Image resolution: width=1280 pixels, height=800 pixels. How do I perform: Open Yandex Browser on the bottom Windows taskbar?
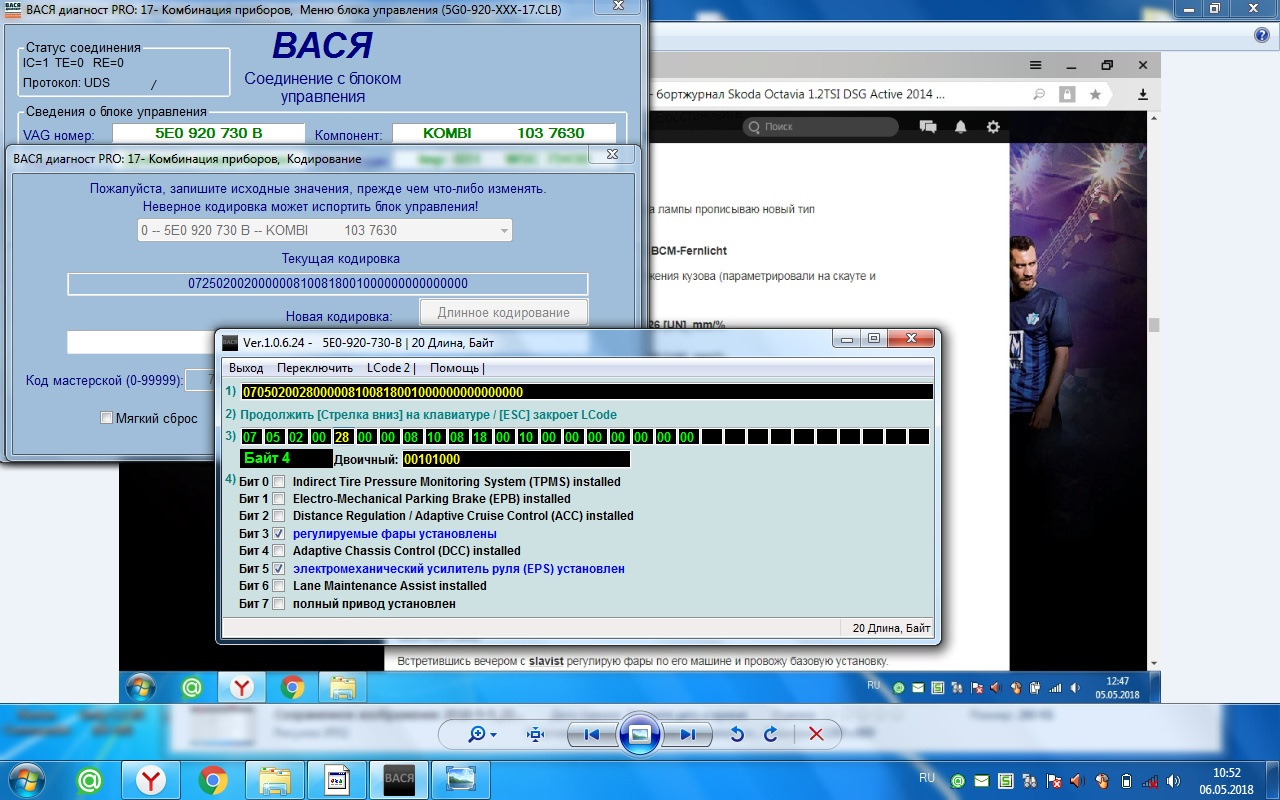pyautogui.click(x=151, y=779)
